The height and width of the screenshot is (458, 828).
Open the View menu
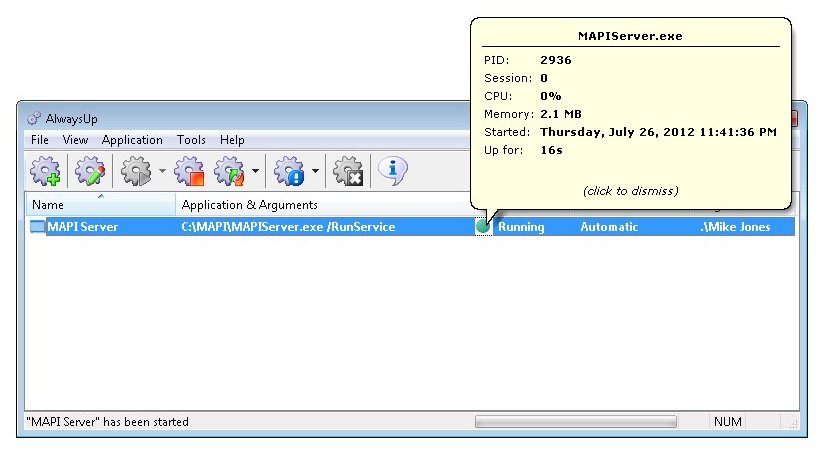pyautogui.click(x=75, y=140)
